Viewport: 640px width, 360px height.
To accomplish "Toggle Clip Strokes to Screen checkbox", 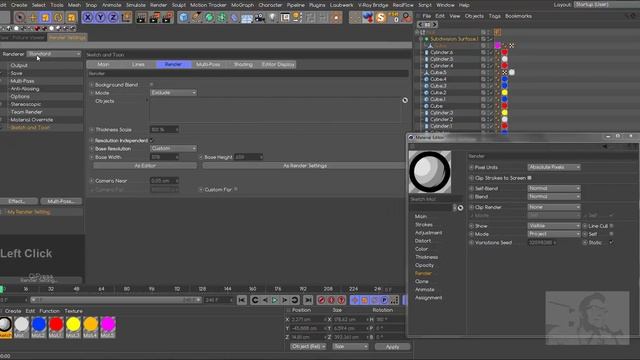I will point(529,178).
